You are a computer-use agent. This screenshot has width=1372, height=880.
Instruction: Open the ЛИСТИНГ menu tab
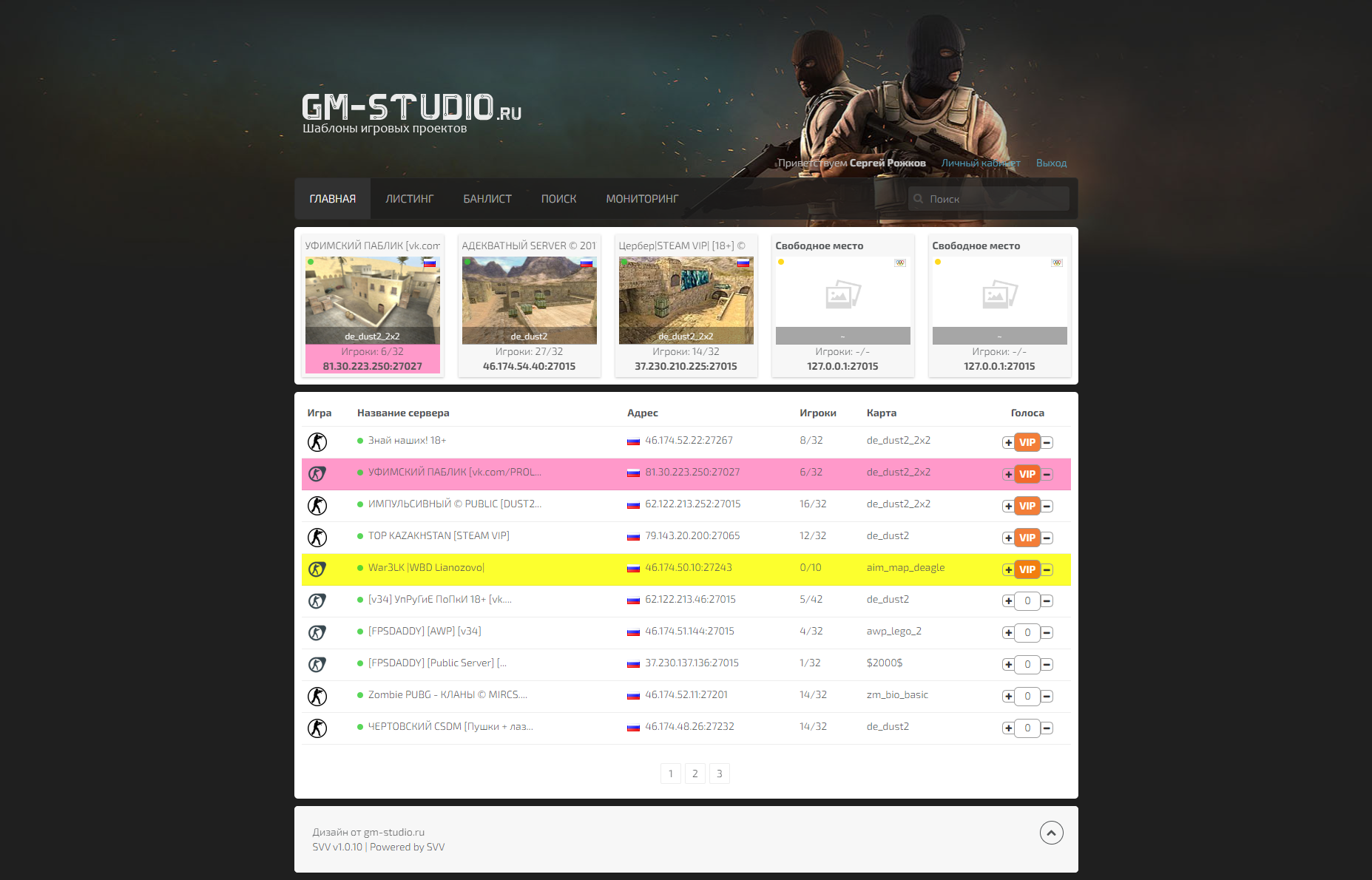tap(409, 199)
